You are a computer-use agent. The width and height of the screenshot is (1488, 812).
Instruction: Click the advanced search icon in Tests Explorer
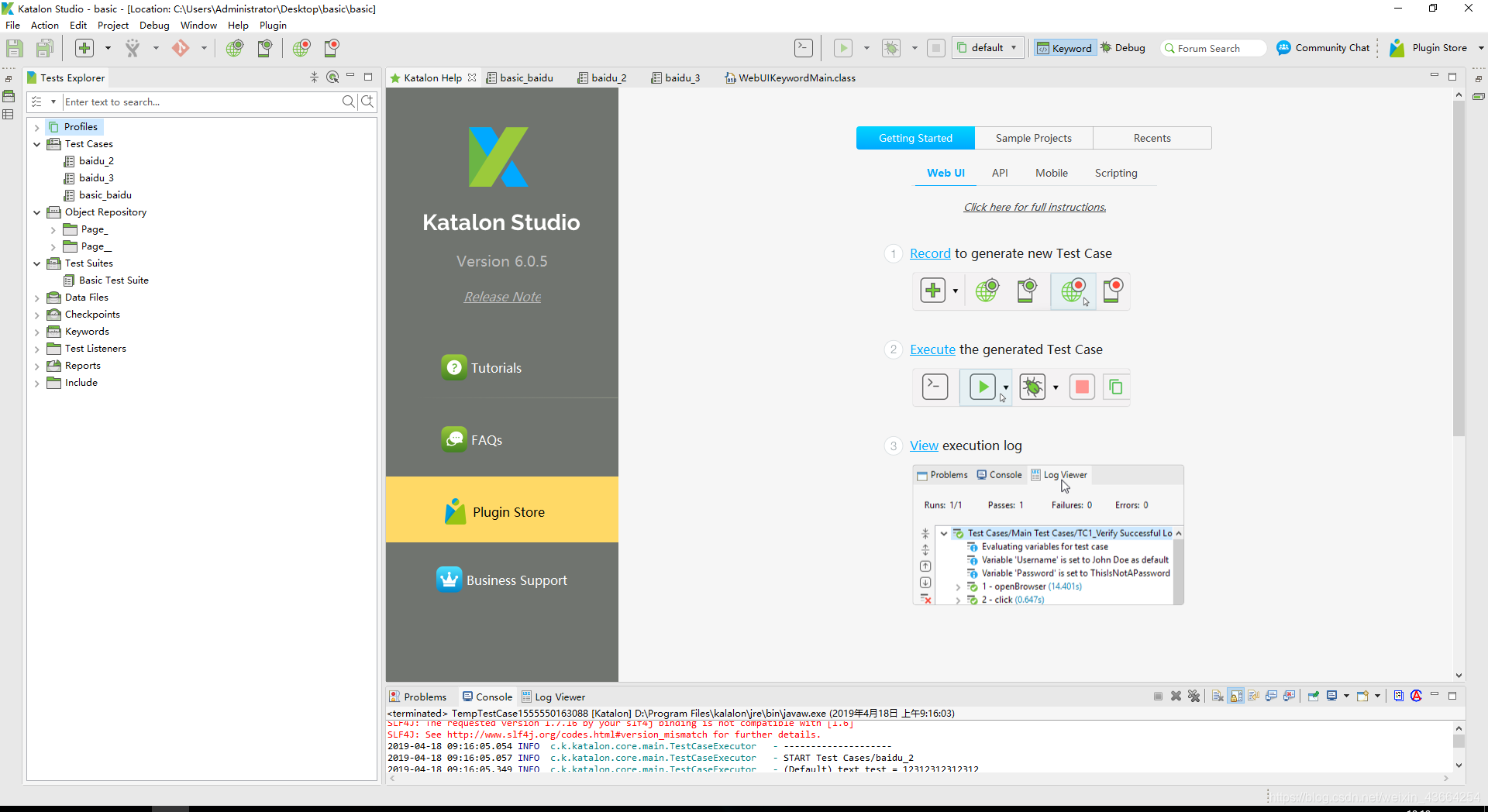coord(368,101)
